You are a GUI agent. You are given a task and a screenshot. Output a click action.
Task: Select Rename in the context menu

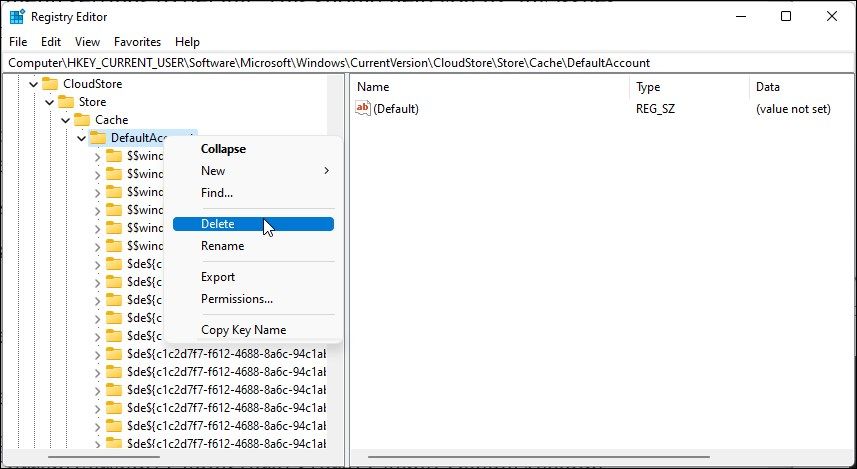(x=222, y=246)
